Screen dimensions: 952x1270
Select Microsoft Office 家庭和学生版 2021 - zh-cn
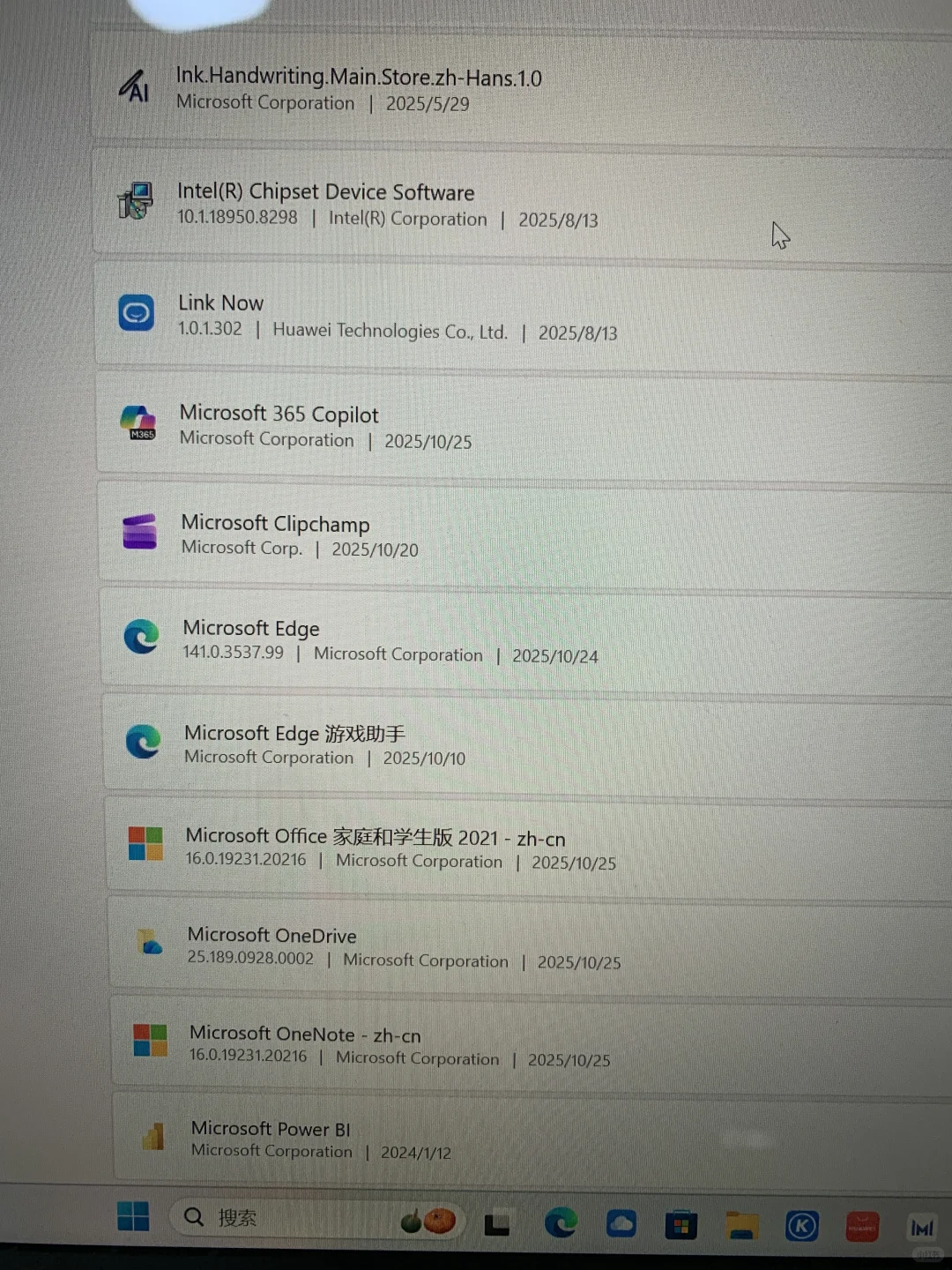pyautogui.click(x=376, y=836)
